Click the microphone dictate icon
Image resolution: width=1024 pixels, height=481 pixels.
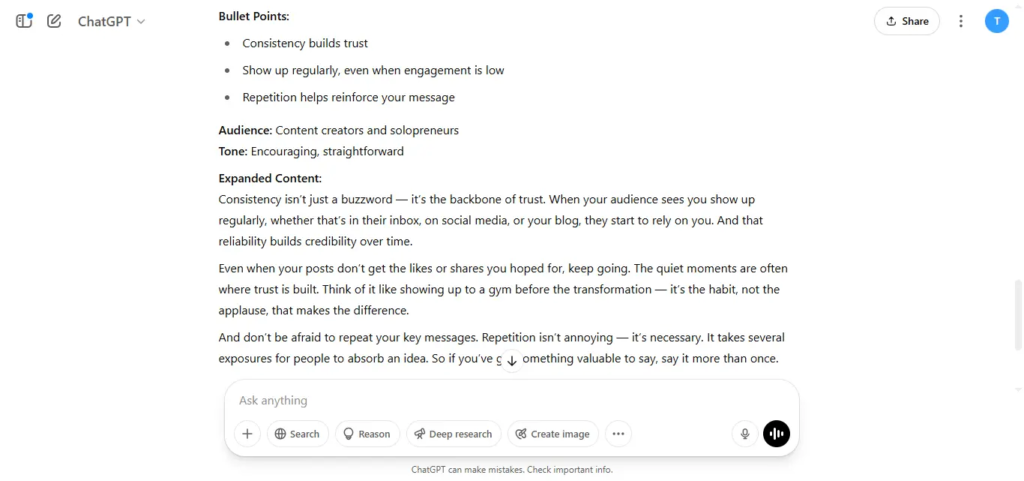(x=744, y=434)
